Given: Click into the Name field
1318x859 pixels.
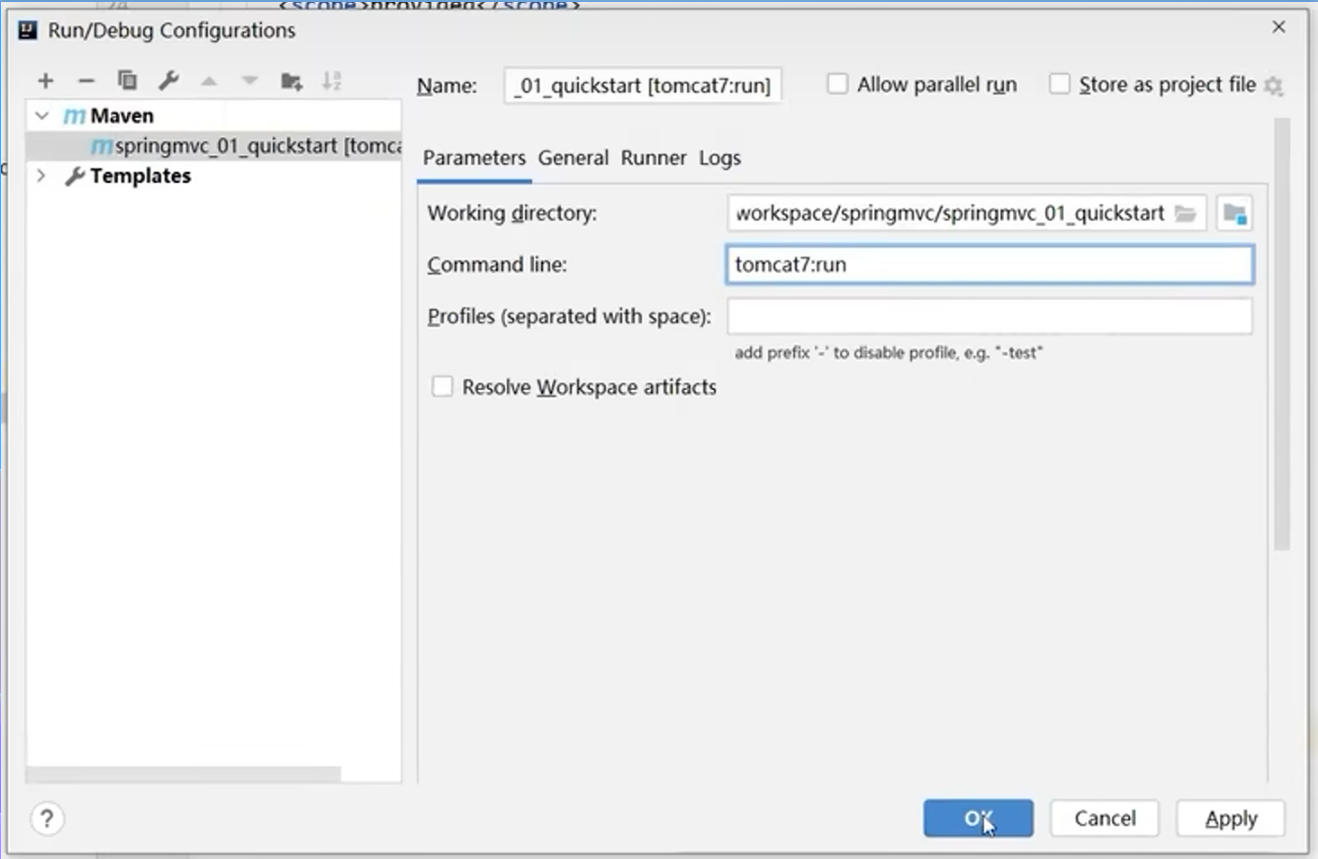Looking at the screenshot, I should pyautogui.click(x=643, y=86).
